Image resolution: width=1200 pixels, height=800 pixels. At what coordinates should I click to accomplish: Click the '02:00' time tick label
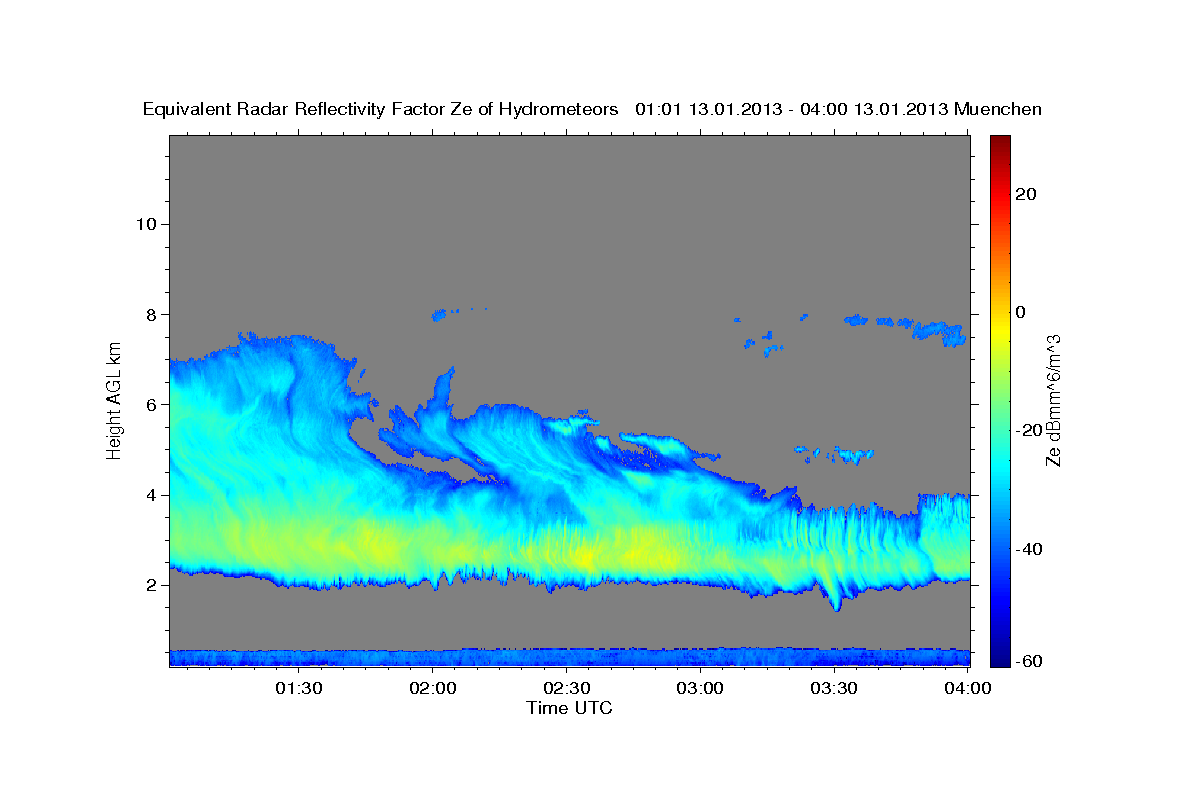[433, 688]
